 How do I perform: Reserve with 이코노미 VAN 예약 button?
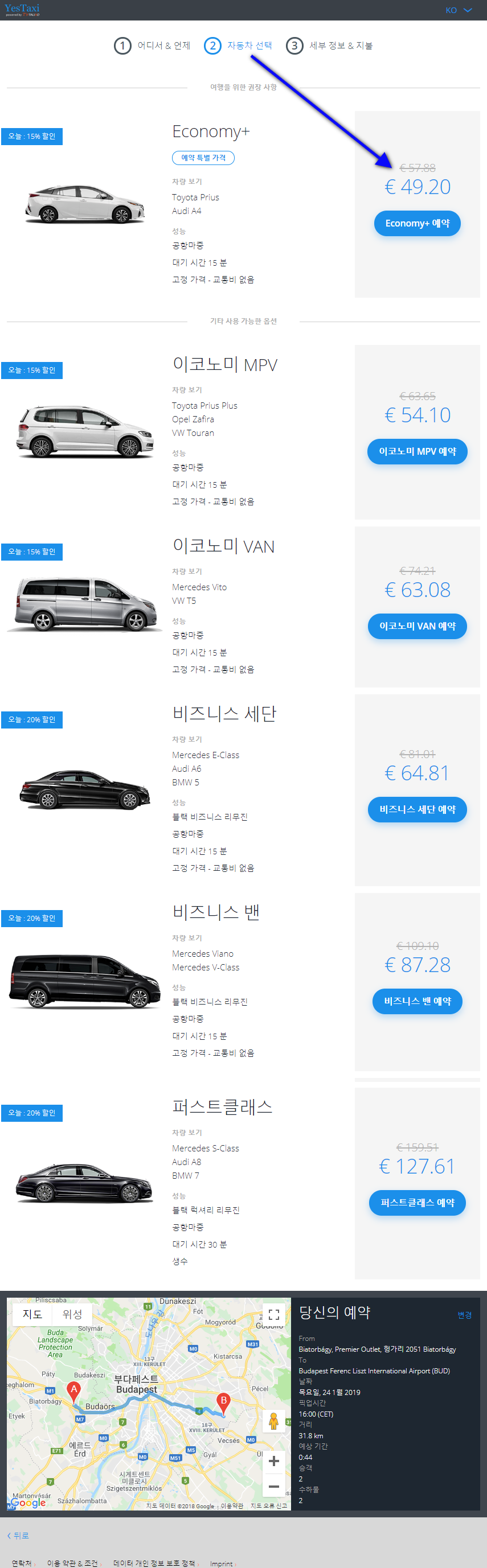[x=417, y=627]
